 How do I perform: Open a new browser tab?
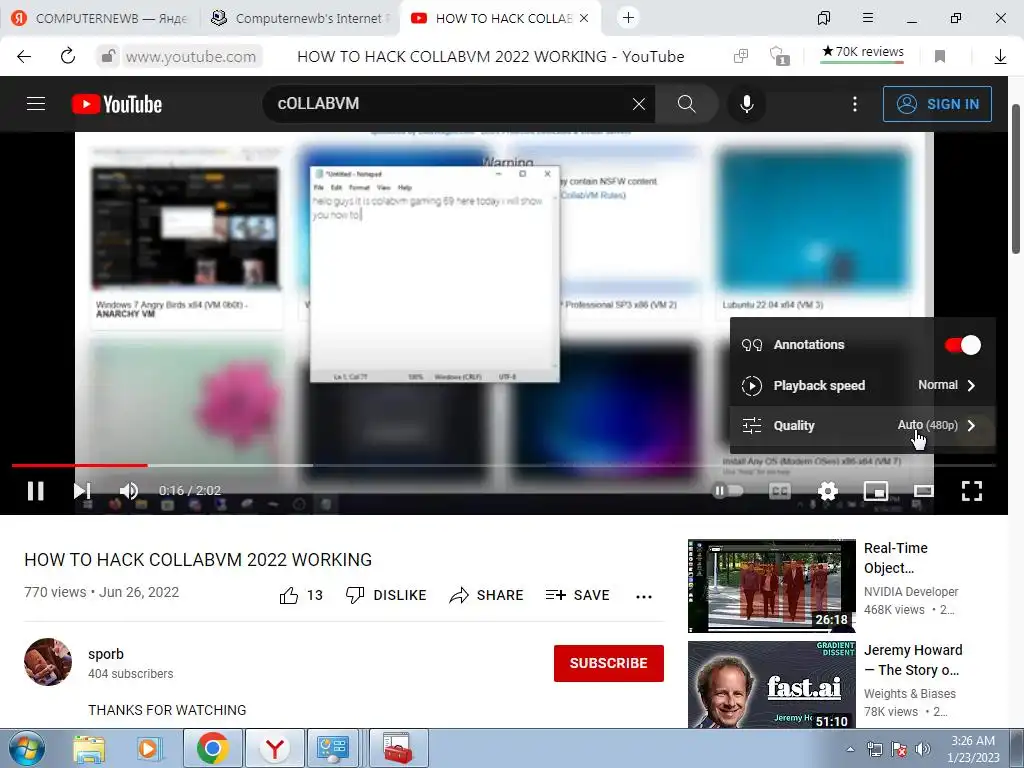(x=628, y=18)
